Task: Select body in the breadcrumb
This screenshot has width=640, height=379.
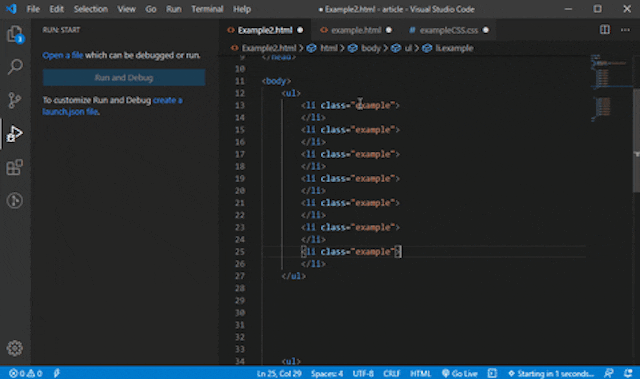Action: pyautogui.click(x=371, y=48)
